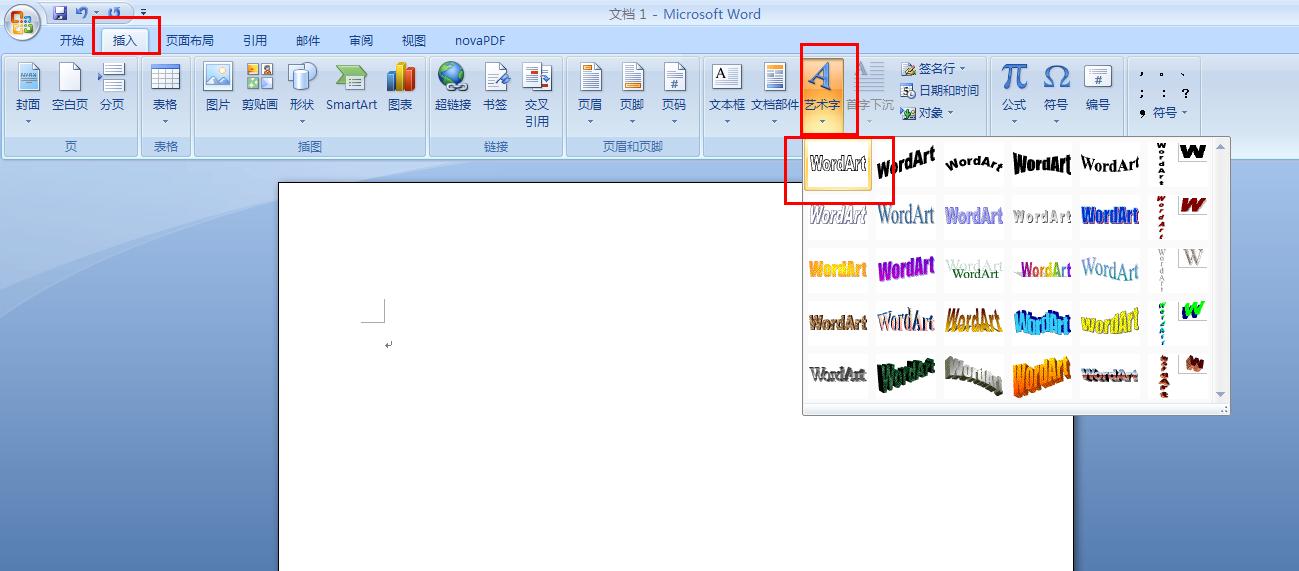Insert a 空白页 blank page
Screen dimensions: 1299x571
pos(70,87)
